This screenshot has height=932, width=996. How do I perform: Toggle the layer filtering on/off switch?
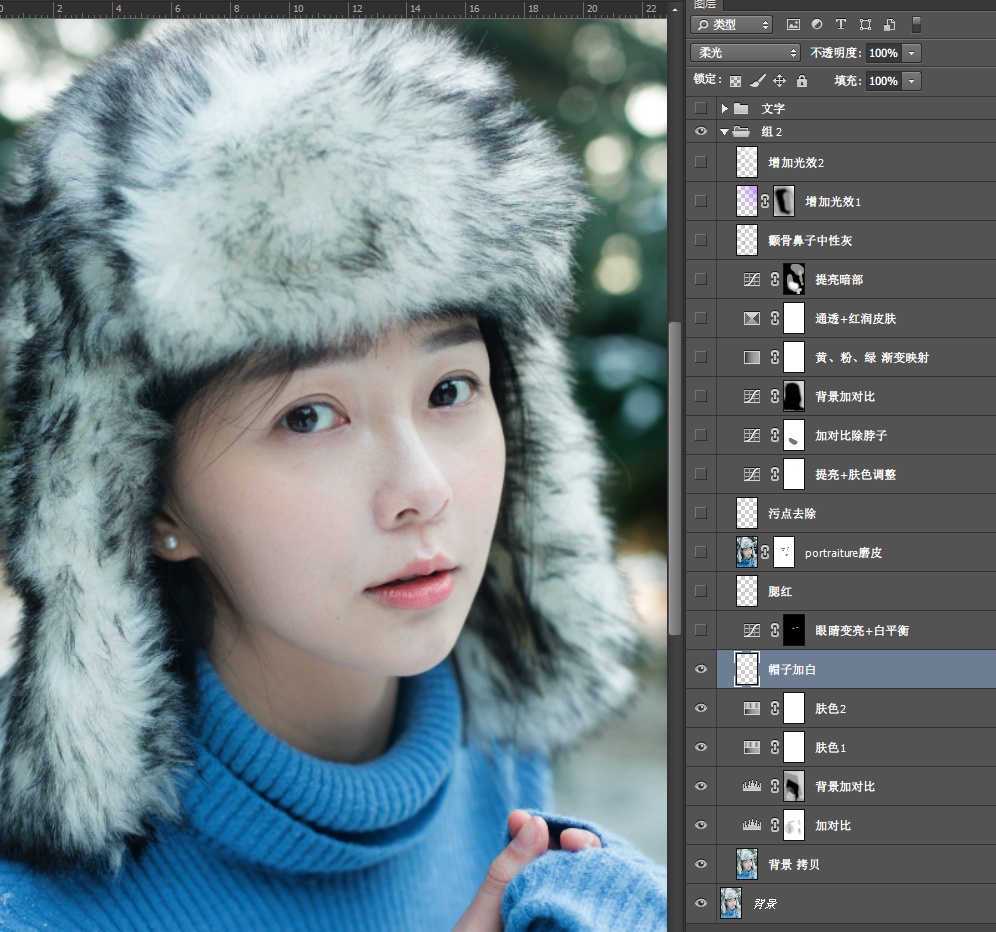coord(916,25)
